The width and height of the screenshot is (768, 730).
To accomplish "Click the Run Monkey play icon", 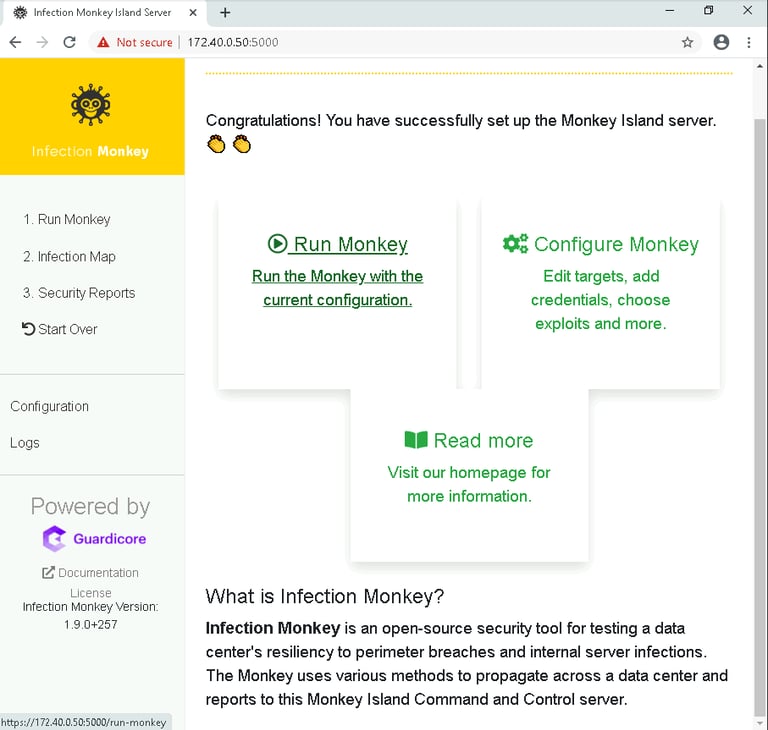I will (277, 243).
